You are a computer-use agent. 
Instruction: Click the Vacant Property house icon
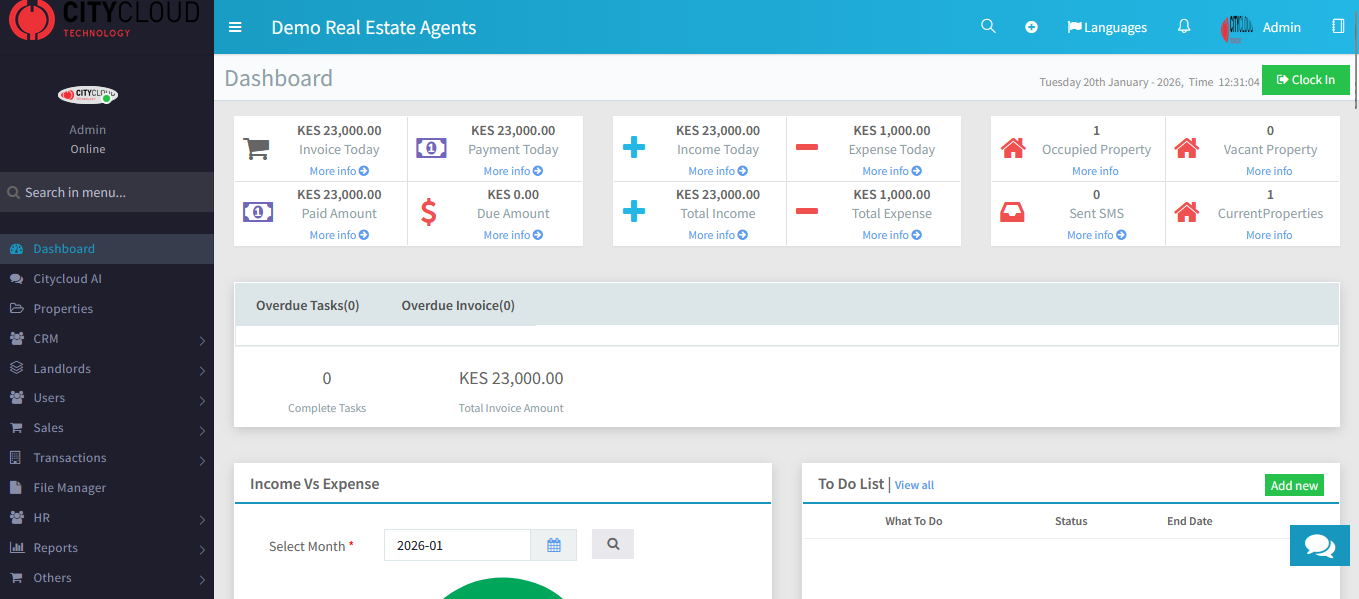(x=1187, y=148)
